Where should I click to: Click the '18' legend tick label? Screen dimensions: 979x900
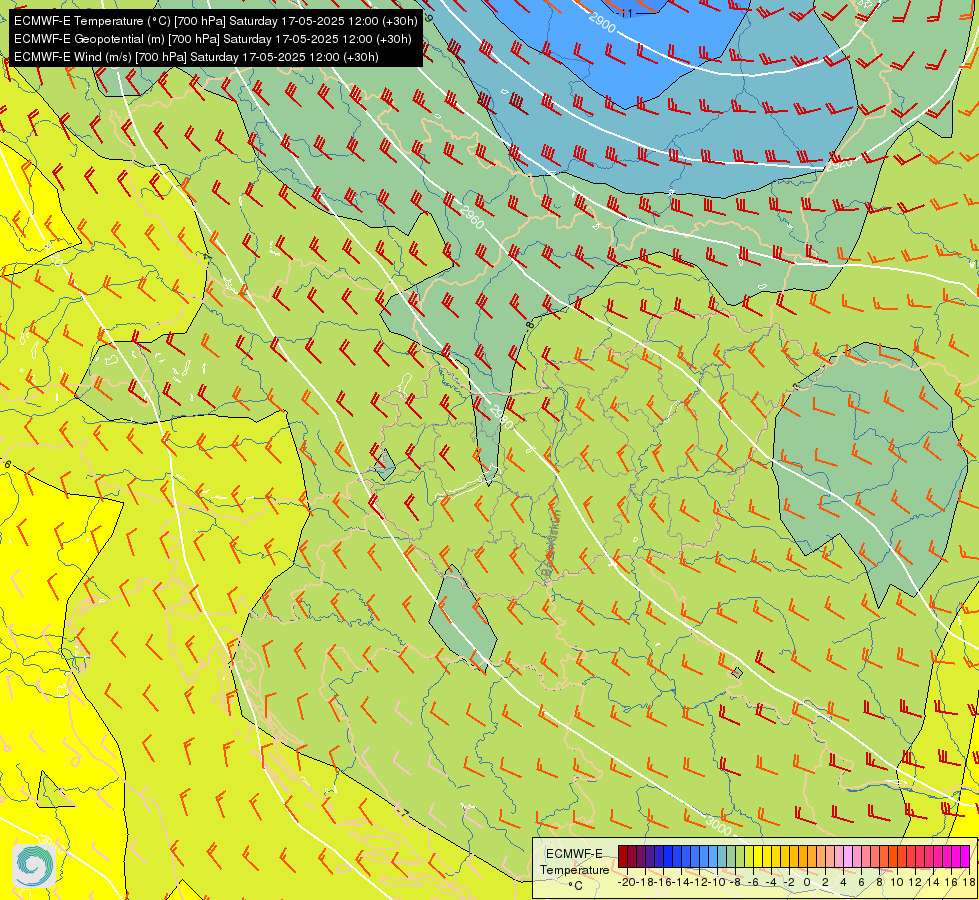[x=968, y=882]
